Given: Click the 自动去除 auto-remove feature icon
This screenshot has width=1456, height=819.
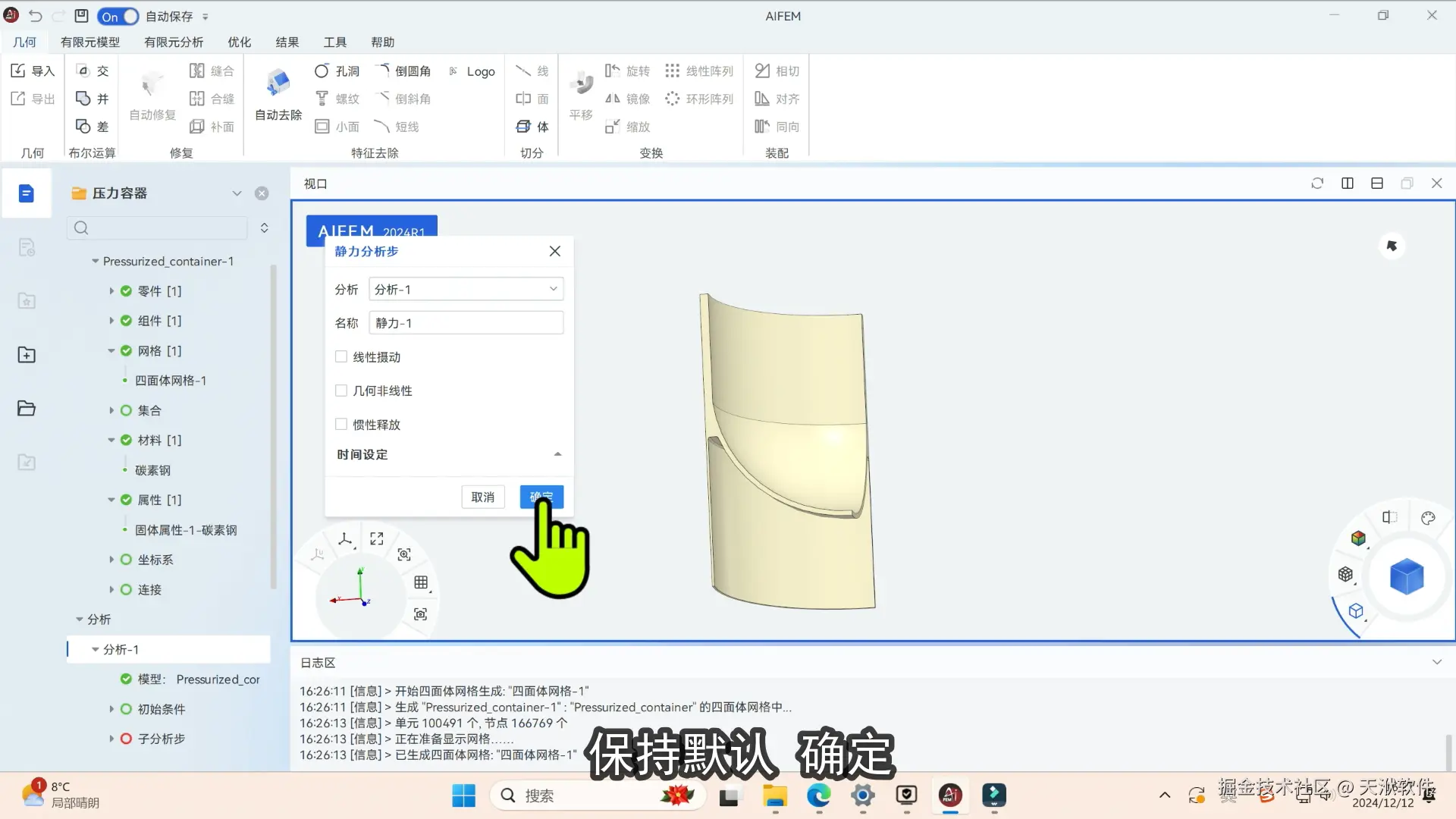Looking at the screenshot, I should (278, 83).
